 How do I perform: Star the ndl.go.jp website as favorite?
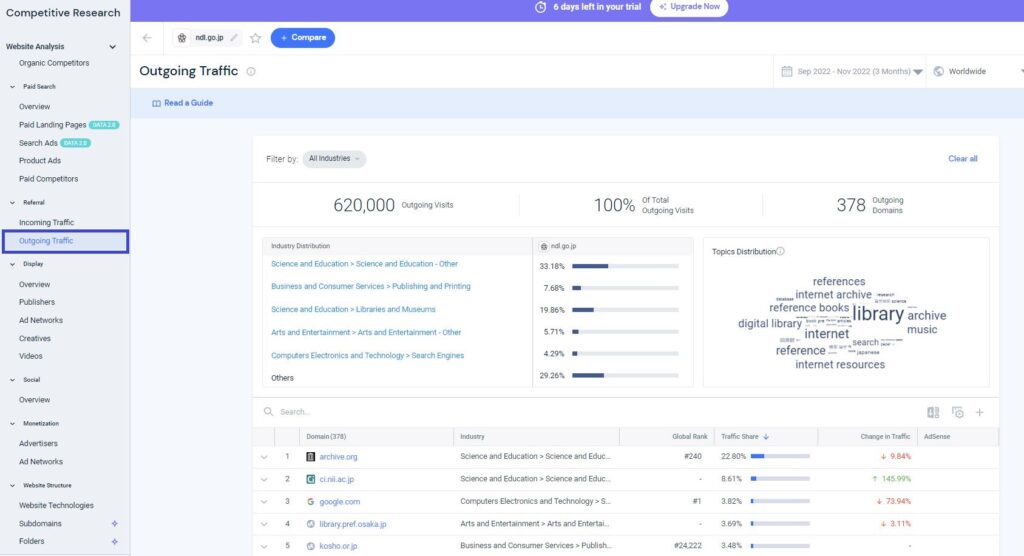(255, 38)
